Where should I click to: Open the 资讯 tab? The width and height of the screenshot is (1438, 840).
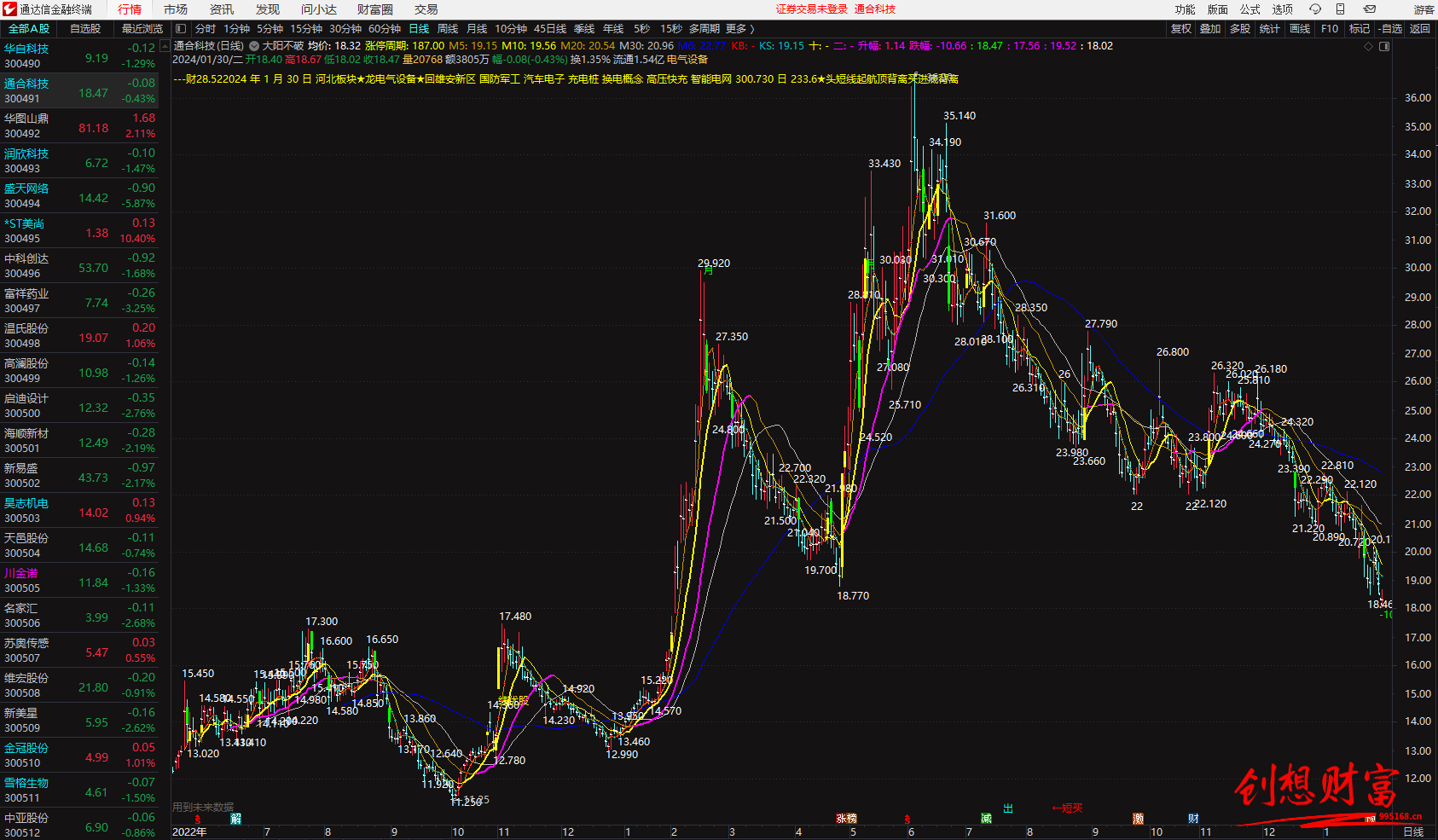(222, 9)
